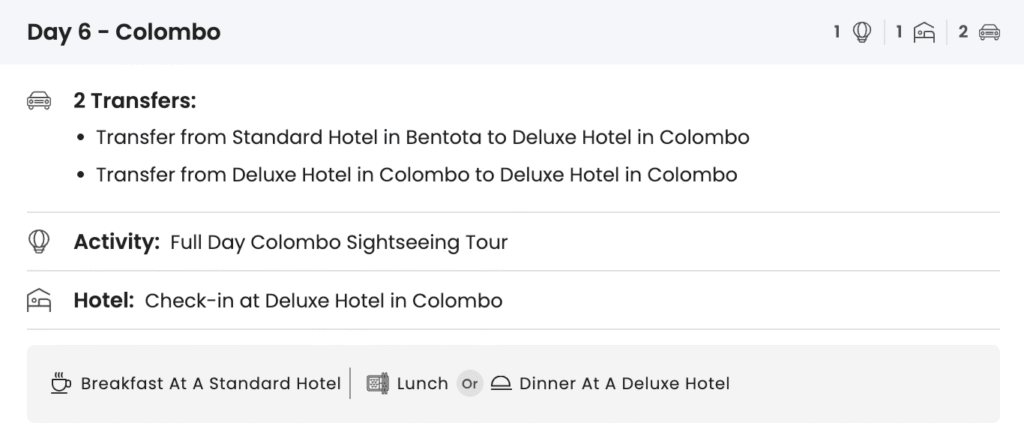Viewport: 1024px width, 429px height.
Task: Open Full Day Colombo Sightseeing Tour
Action: click(x=339, y=241)
